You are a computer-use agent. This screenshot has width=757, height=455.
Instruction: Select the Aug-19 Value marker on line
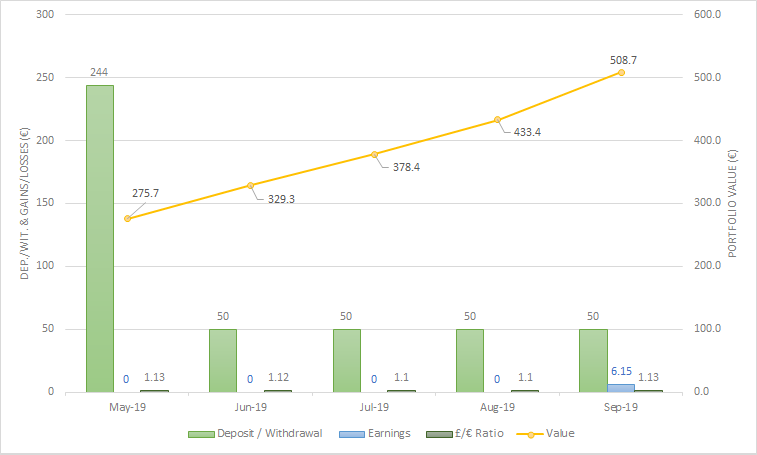pos(497,120)
